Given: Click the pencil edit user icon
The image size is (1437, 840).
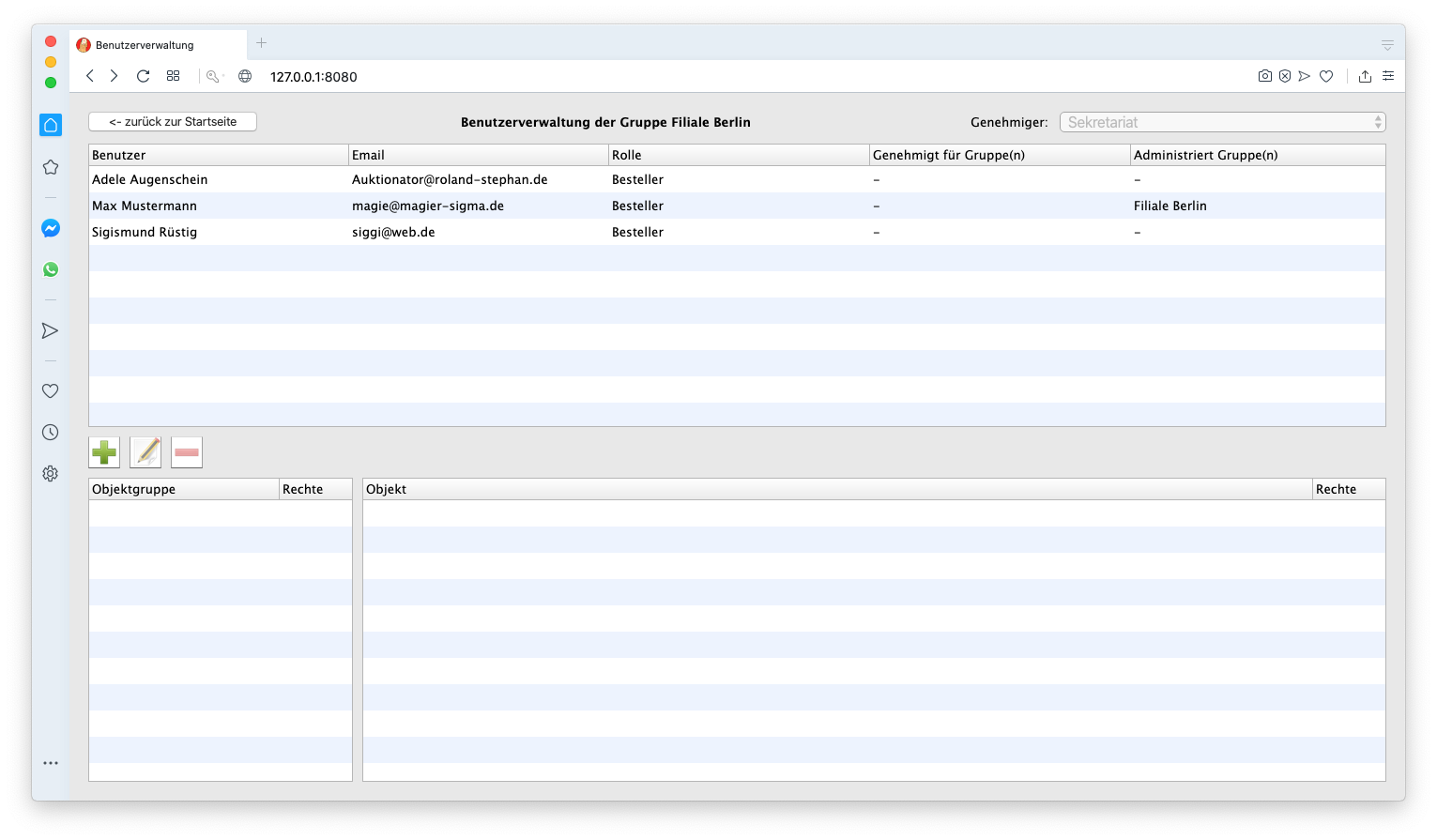Looking at the screenshot, I should coord(145,452).
